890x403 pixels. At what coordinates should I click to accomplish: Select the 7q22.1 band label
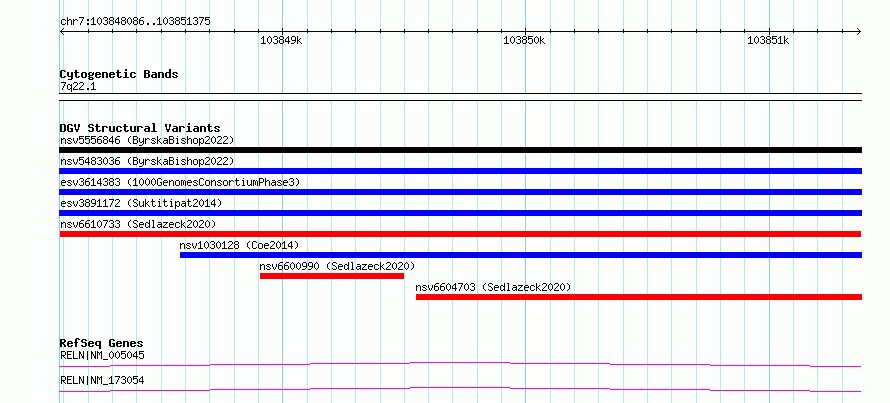point(78,87)
